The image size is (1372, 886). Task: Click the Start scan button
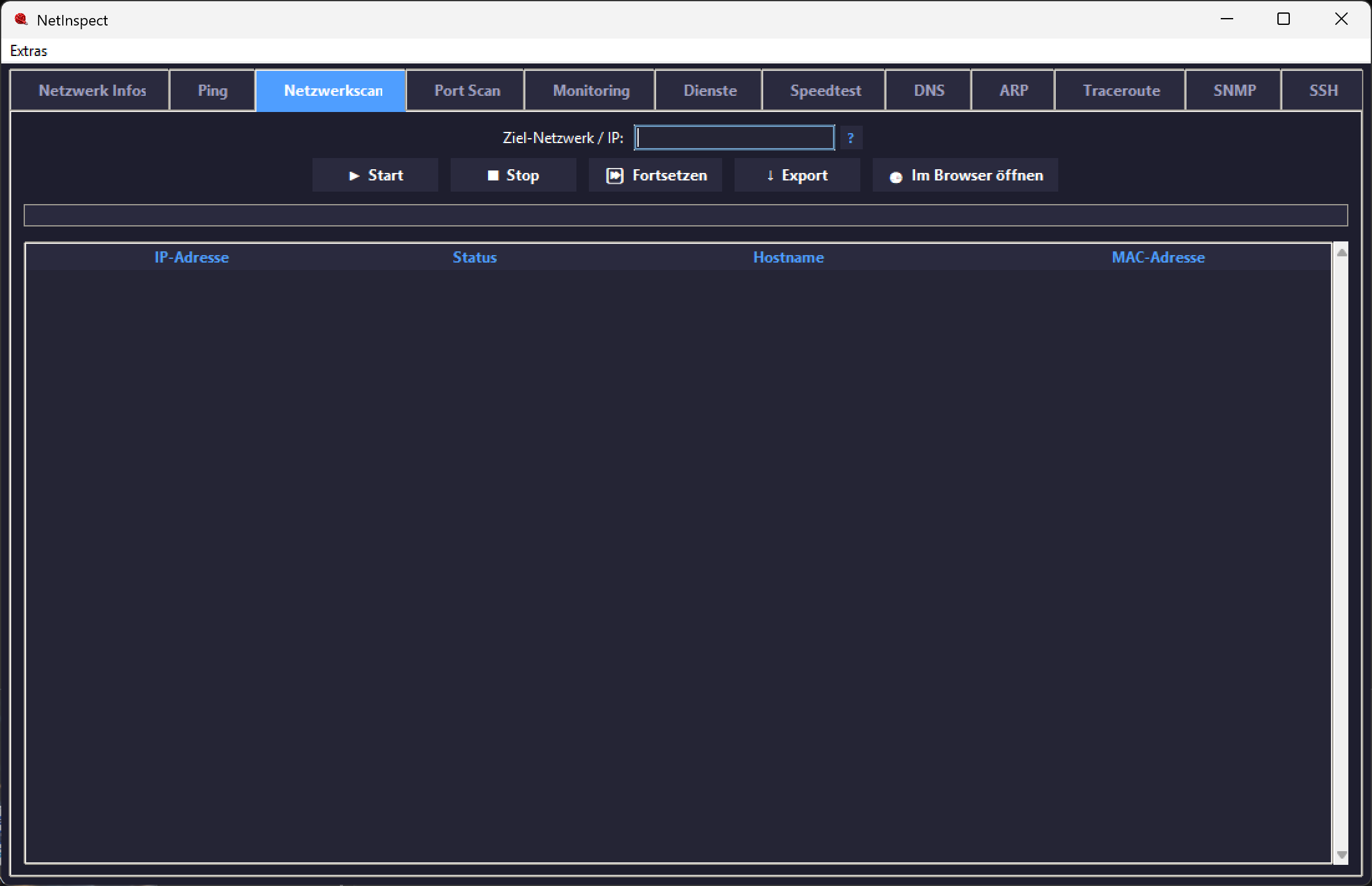click(375, 175)
